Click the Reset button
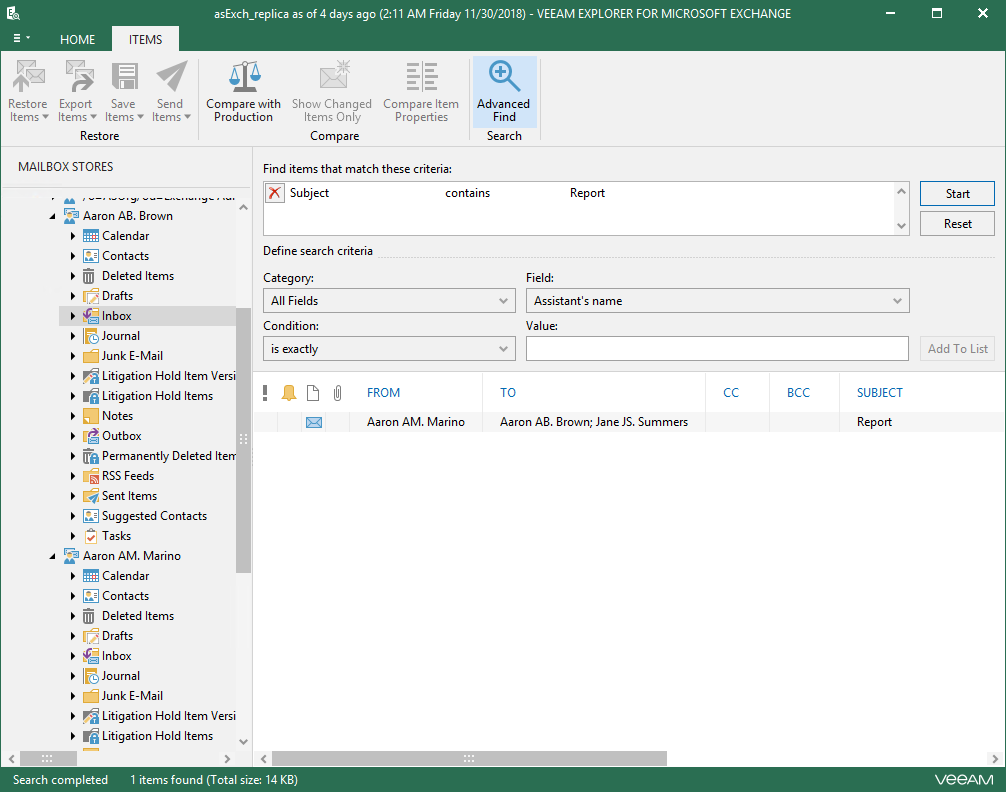 point(957,224)
